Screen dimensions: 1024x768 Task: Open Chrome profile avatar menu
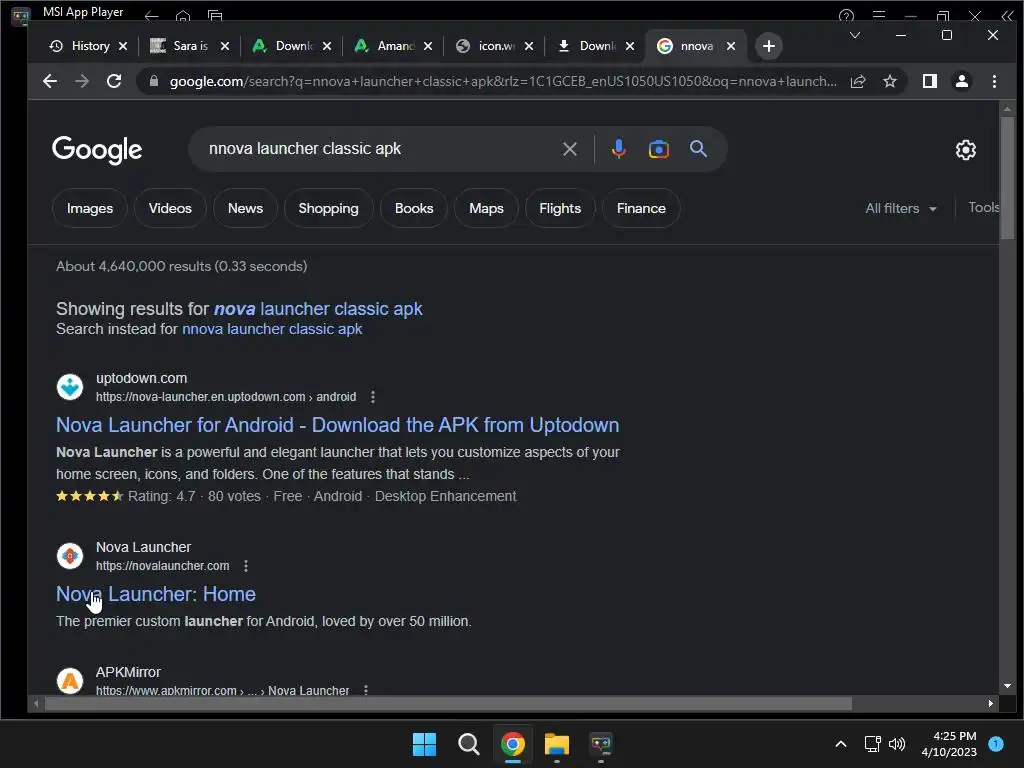tap(961, 81)
